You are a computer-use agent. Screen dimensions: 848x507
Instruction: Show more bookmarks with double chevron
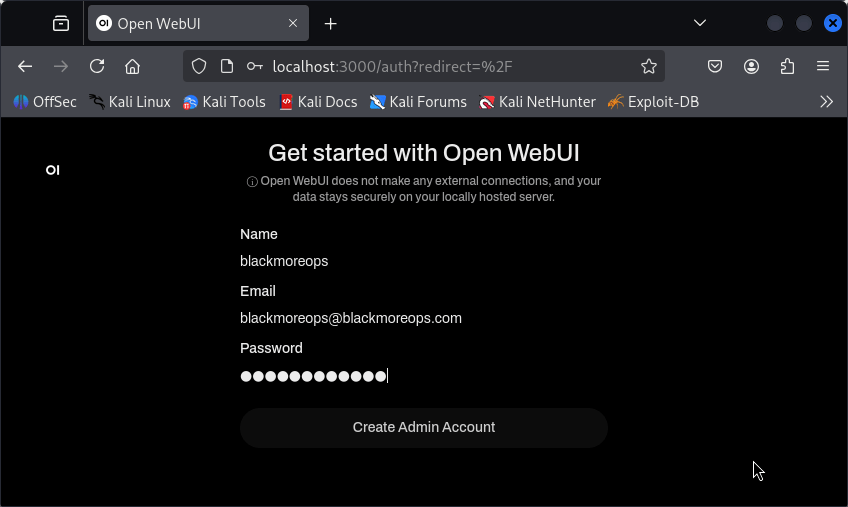tap(826, 102)
